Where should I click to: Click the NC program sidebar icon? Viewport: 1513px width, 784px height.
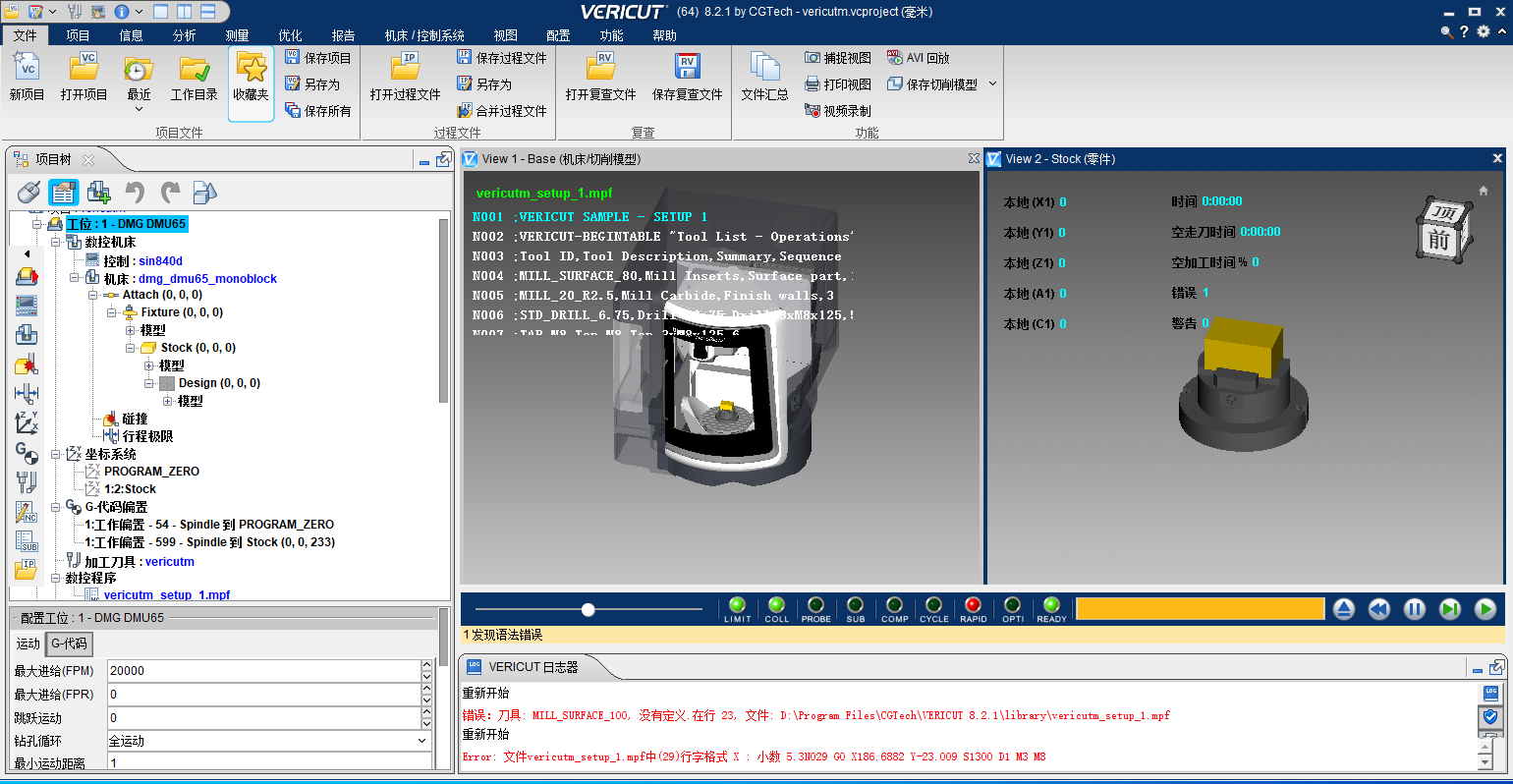click(27, 512)
